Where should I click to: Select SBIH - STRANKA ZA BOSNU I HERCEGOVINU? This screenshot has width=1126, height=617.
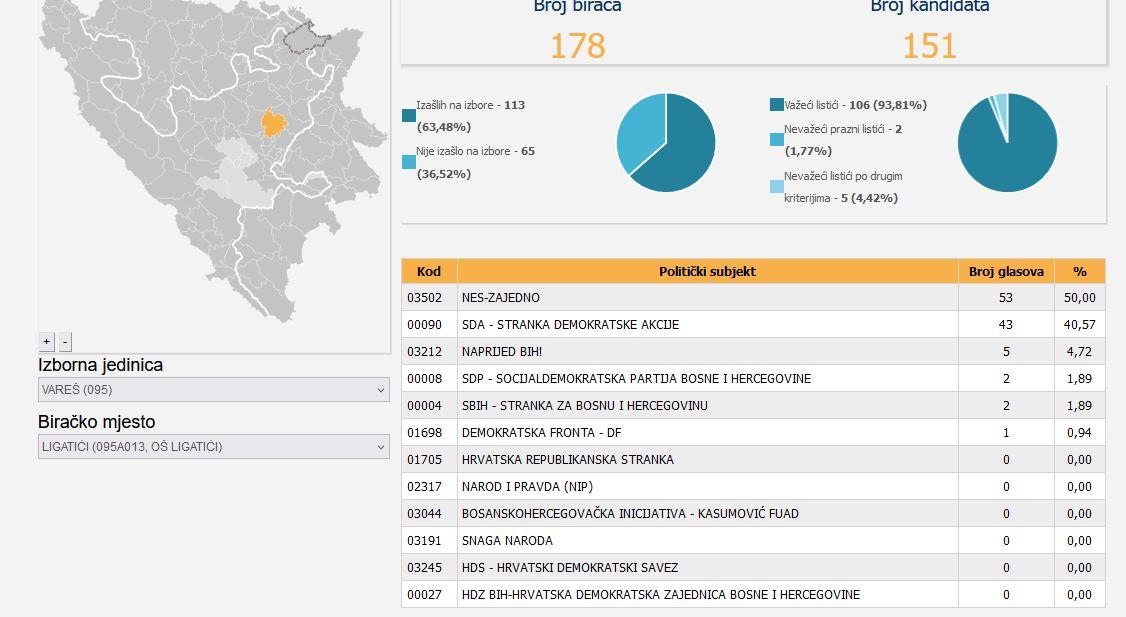coord(753,406)
